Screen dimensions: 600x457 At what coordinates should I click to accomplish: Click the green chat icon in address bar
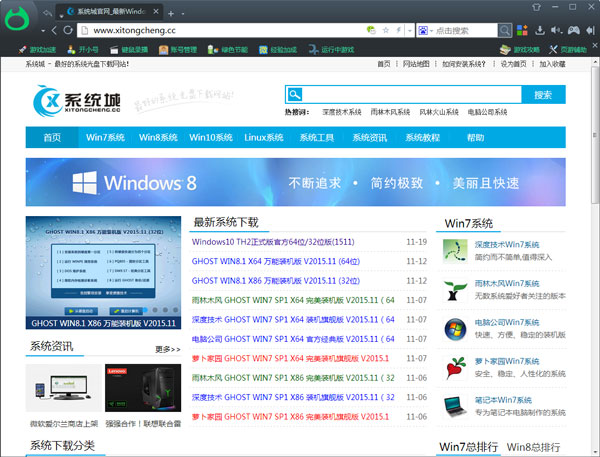point(371,30)
